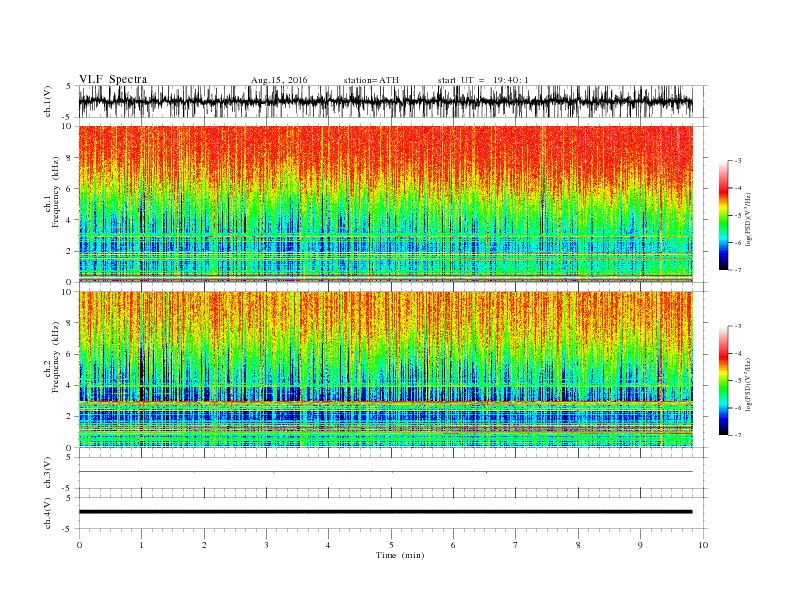Click the thin ch.3 voltage trace
792x612 pixels.
tap(385, 472)
